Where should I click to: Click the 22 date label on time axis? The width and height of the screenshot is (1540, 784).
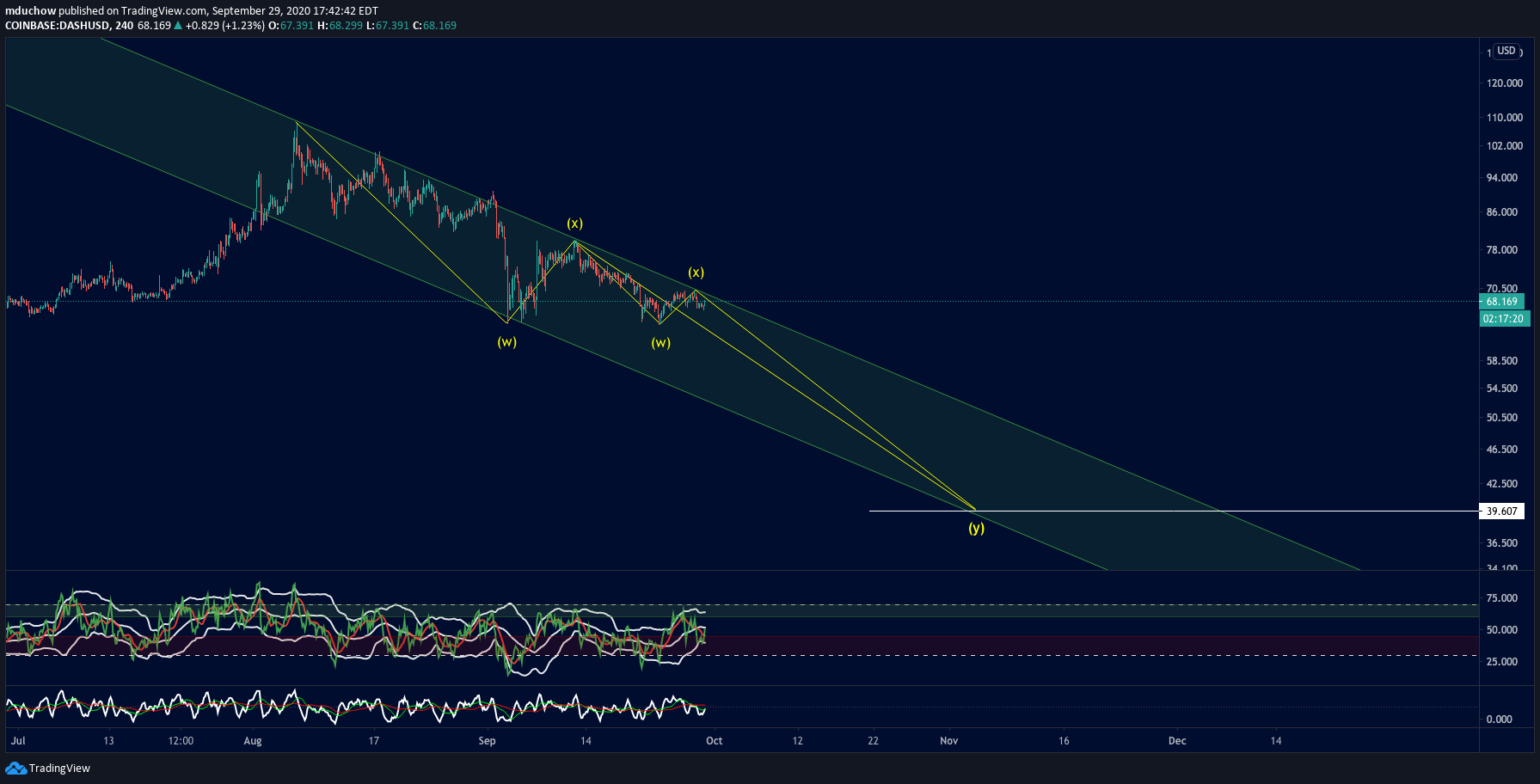[x=874, y=740]
